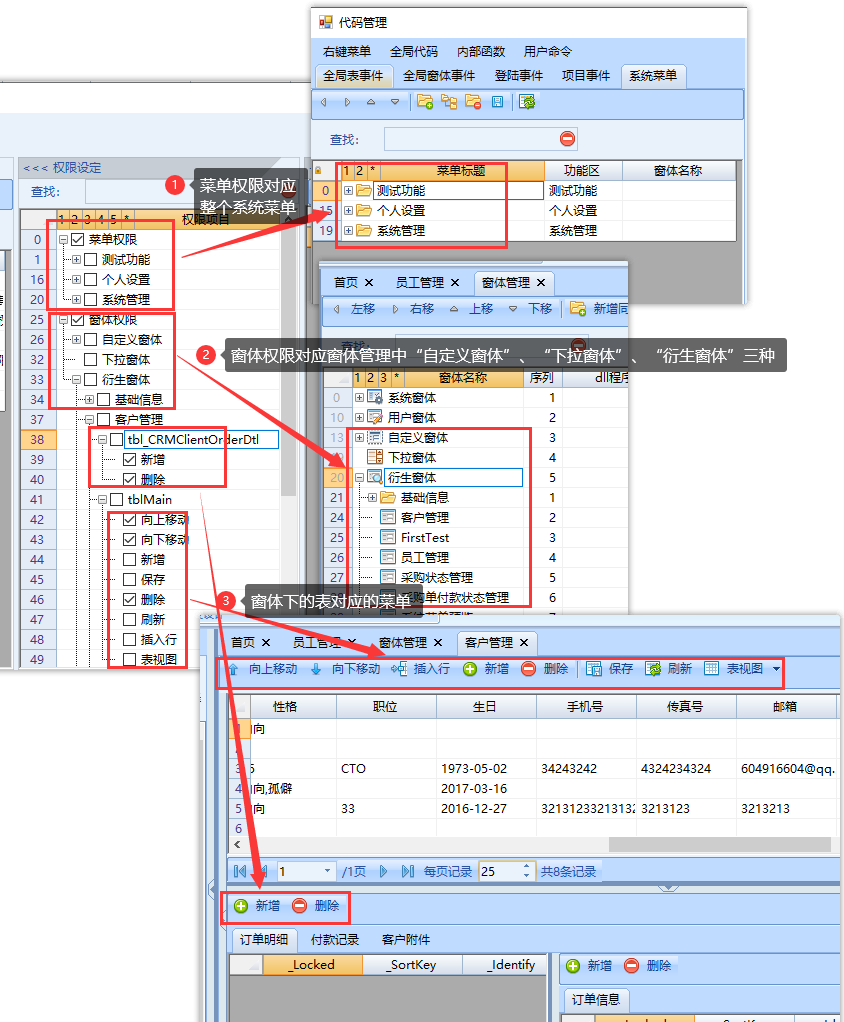Click the floppy-disk save icon in 代码管理 toolbar

click(x=497, y=102)
